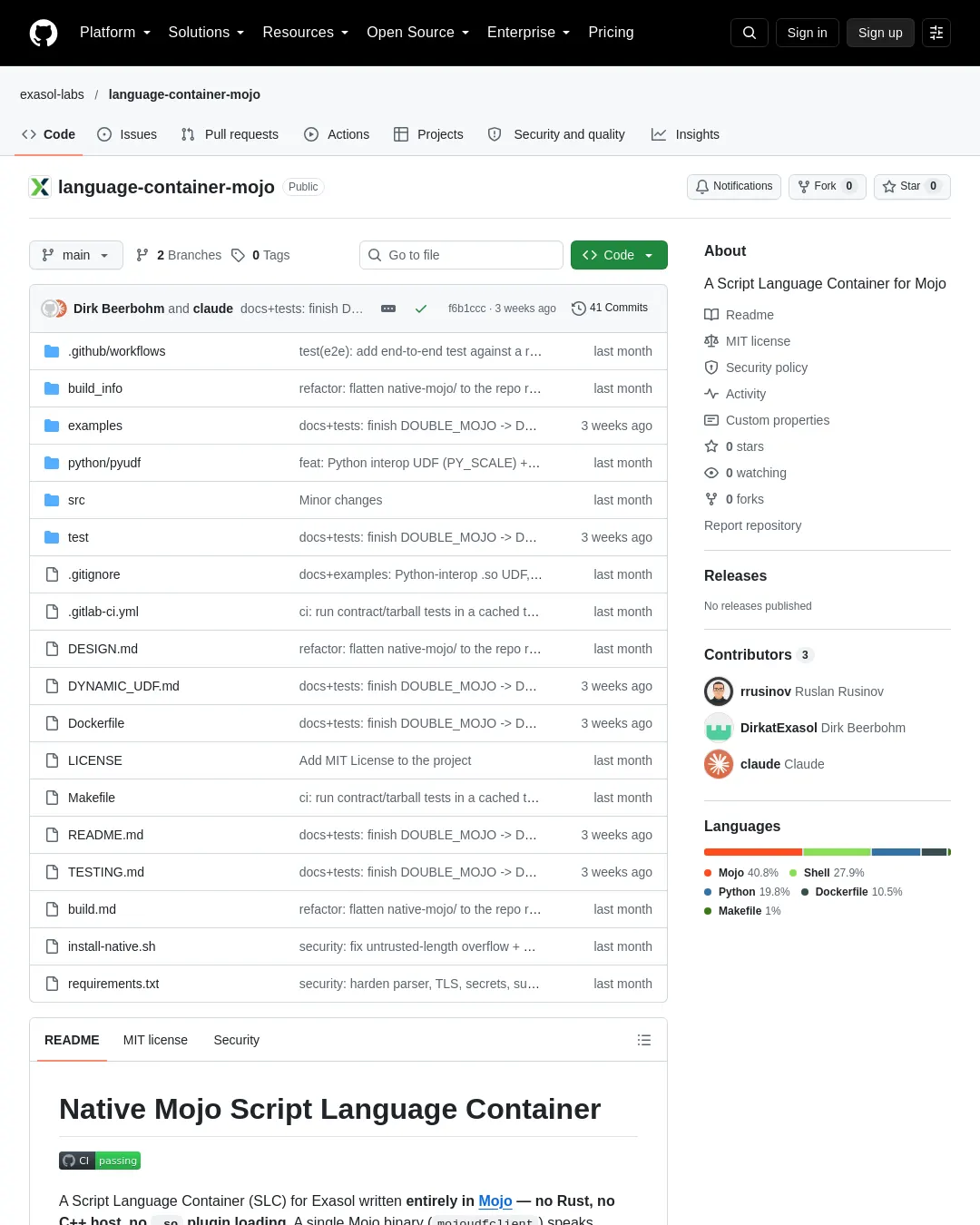
Task: Open the main branch selector dropdown
Action: click(x=76, y=255)
